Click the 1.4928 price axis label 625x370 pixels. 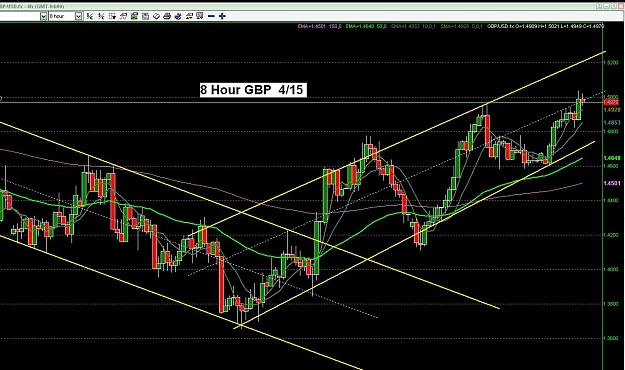[612, 110]
